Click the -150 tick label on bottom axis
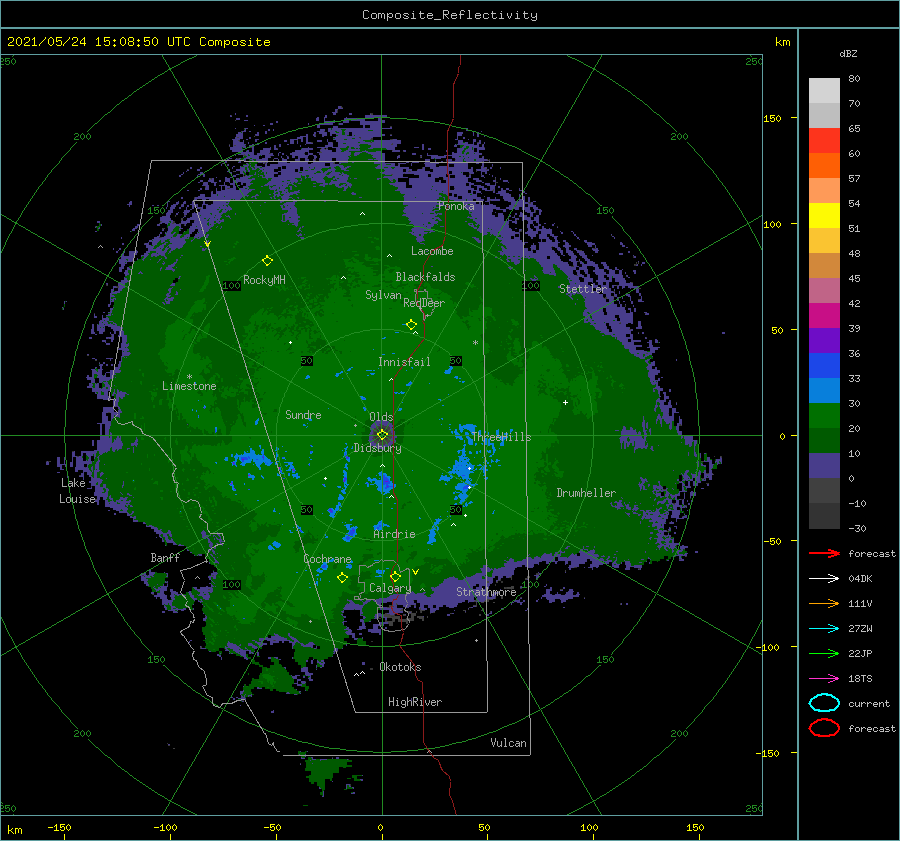Screen dimensions: 900x841 pyautogui.click(x=59, y=827)
